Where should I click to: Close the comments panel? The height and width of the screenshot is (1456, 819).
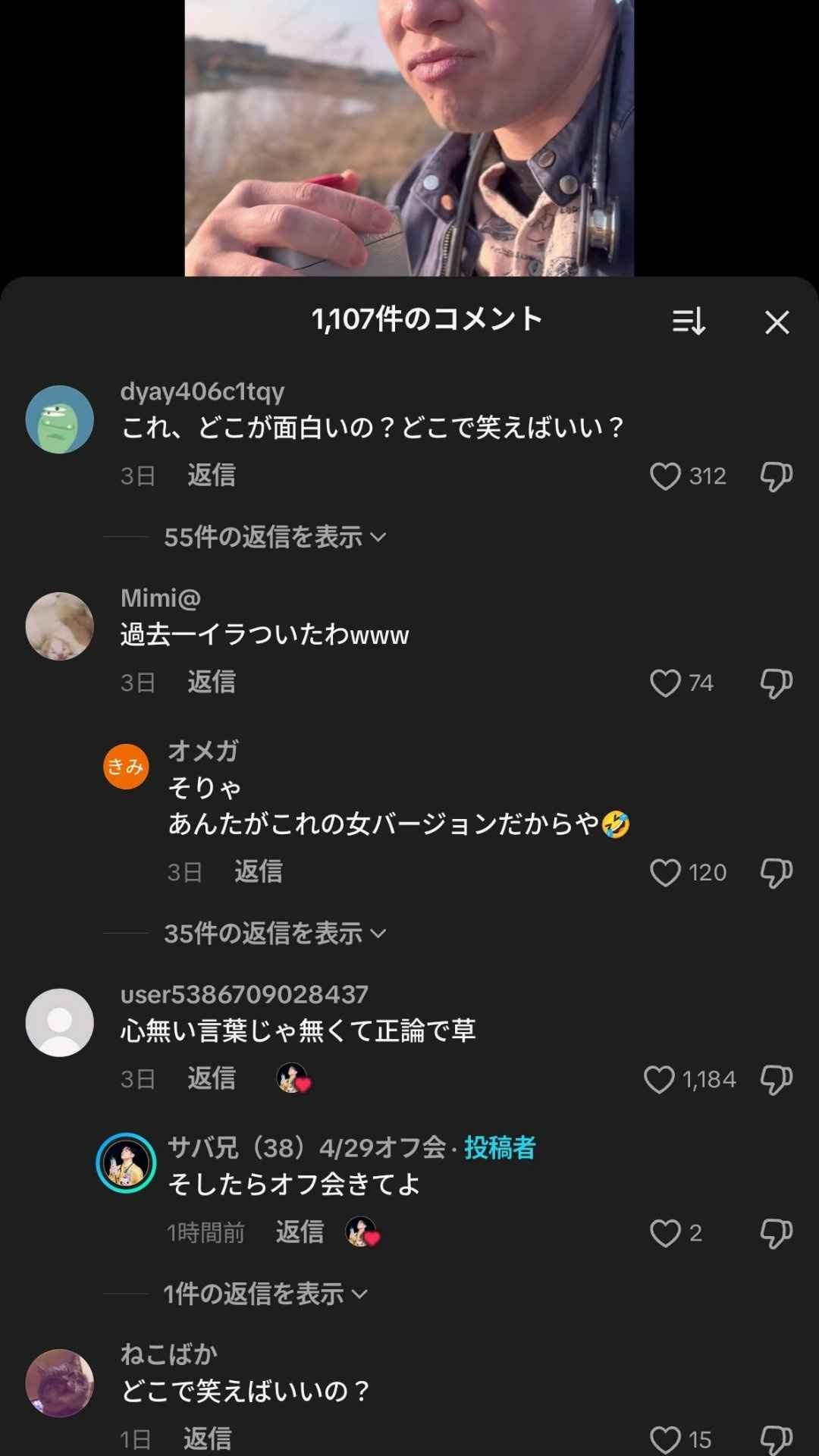pos(777,322)
